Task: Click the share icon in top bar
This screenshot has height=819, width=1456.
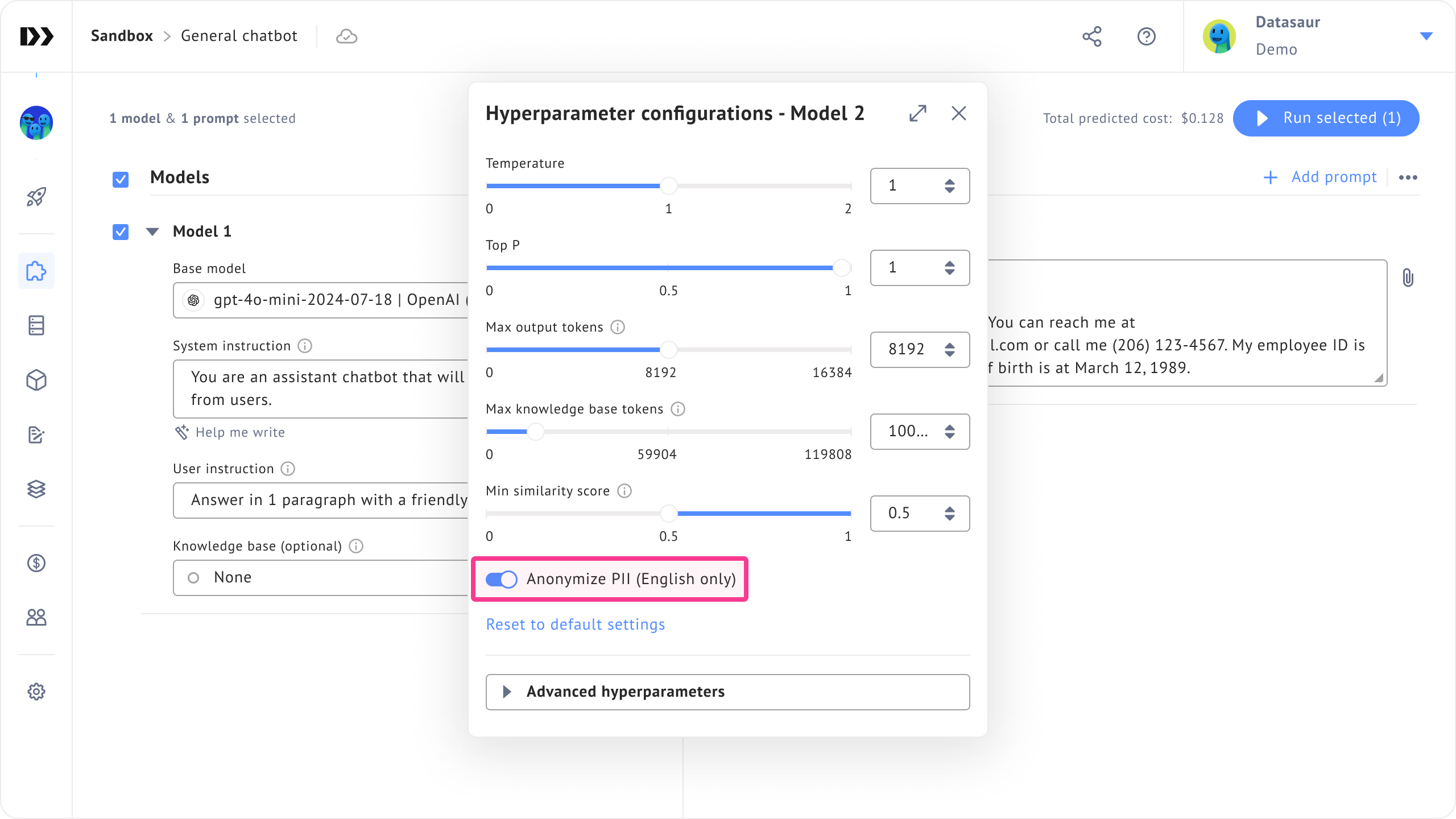Action: (x=1091, y=36)
